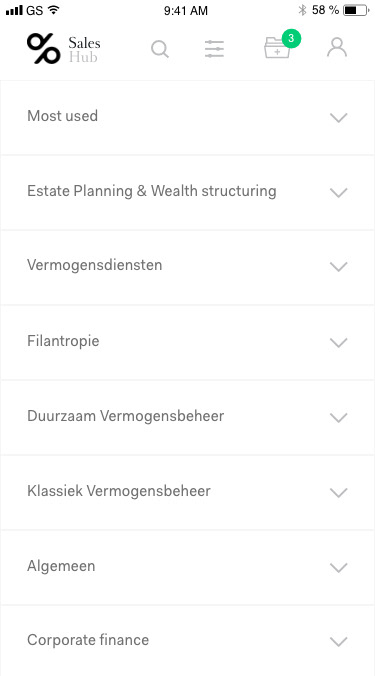
Task: Click the Sales Hub title text
Action: [84, 49]
